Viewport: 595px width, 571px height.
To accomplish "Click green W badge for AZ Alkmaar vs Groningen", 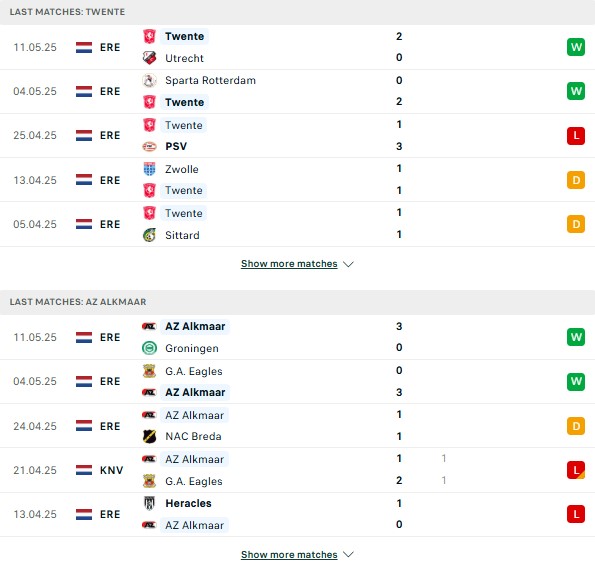I will tap(576, 337).
